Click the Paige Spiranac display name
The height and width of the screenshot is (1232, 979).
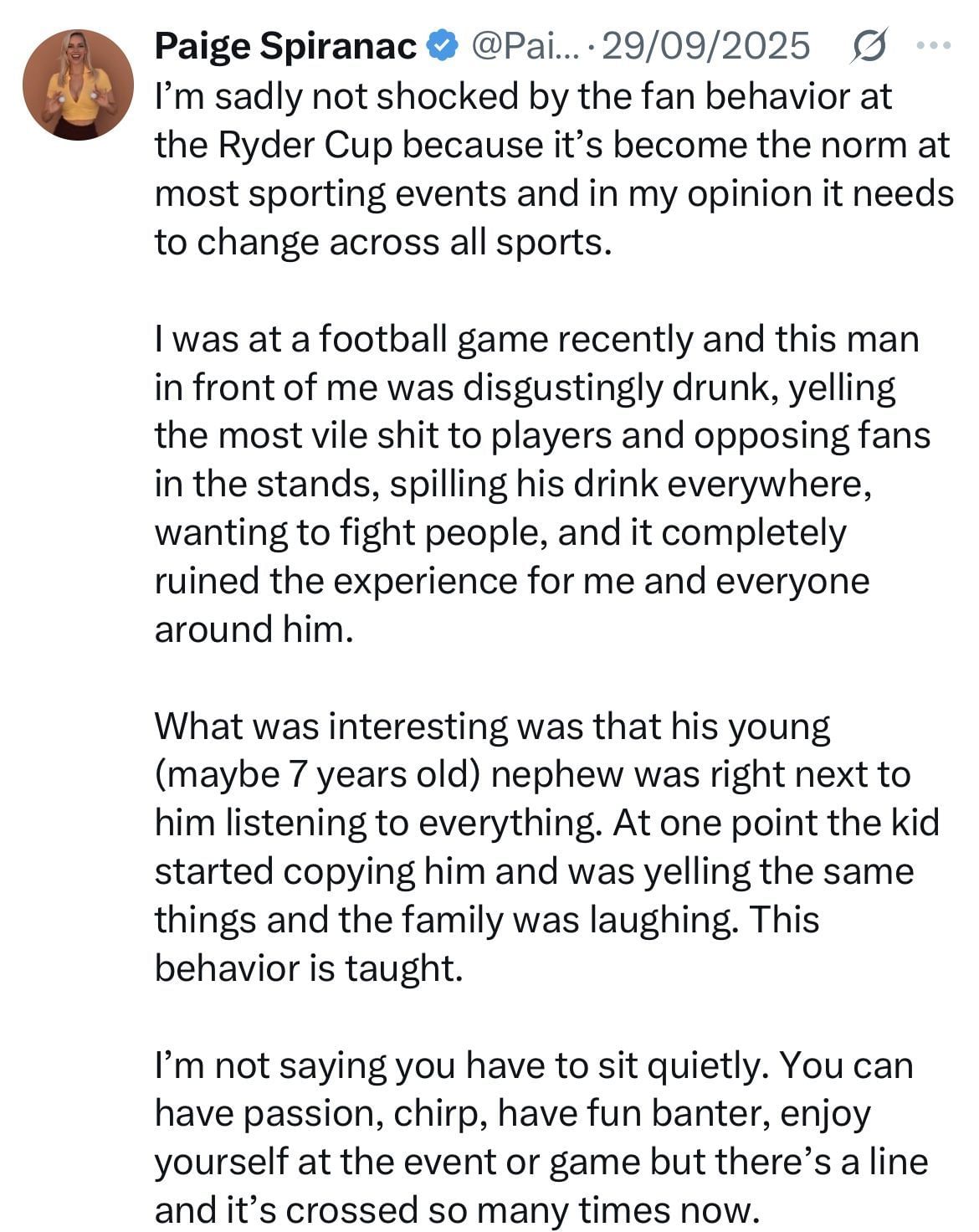point(284,46)
